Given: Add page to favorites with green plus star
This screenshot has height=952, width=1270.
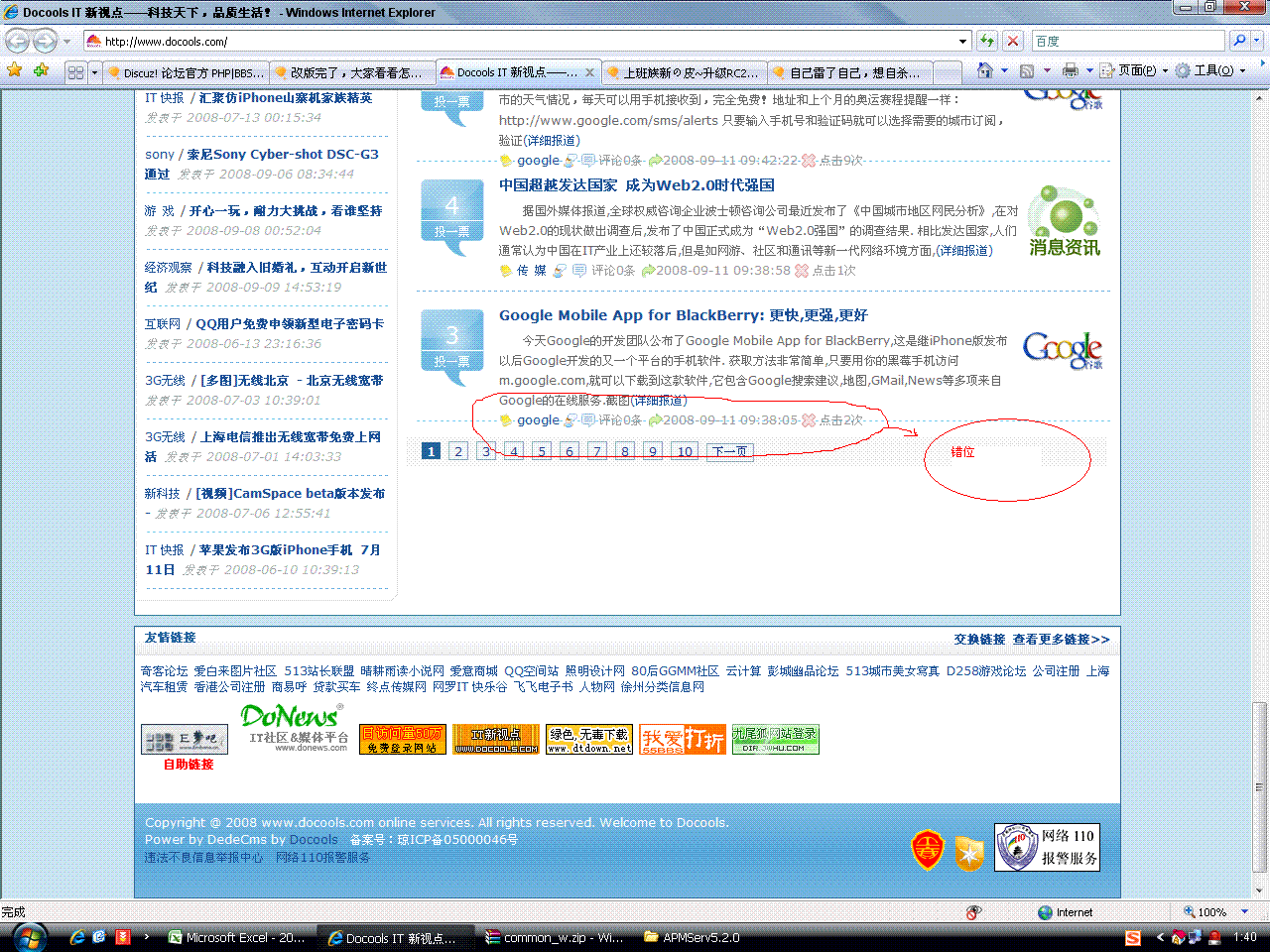Looking at the screenshot, I should tap(41, 70).
